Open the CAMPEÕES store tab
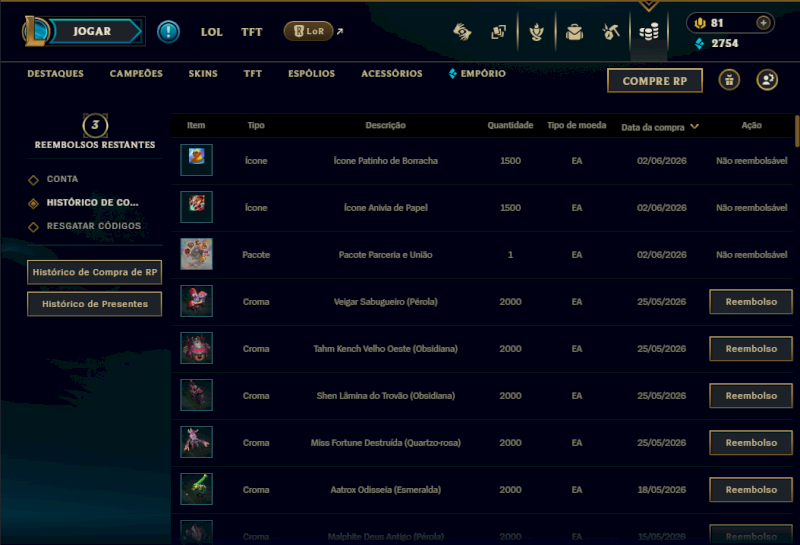This screenshot has width=800, height=545. click(x=136, y=73)
